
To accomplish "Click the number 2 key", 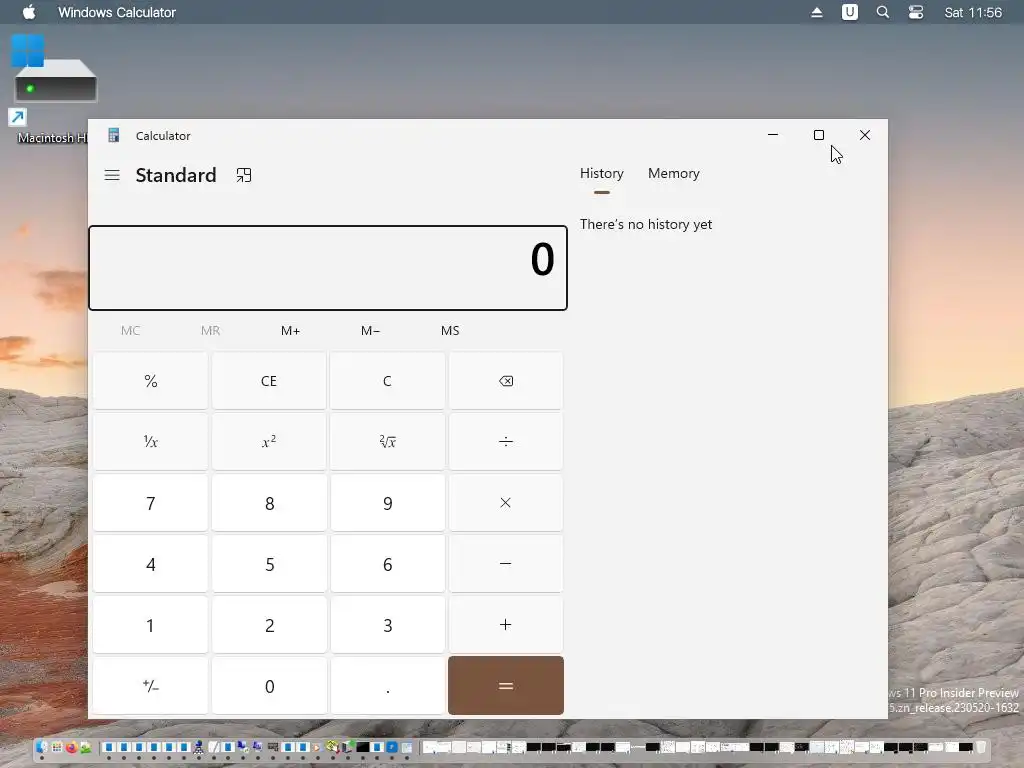I will pyautogui.click(x=269, y=625).
